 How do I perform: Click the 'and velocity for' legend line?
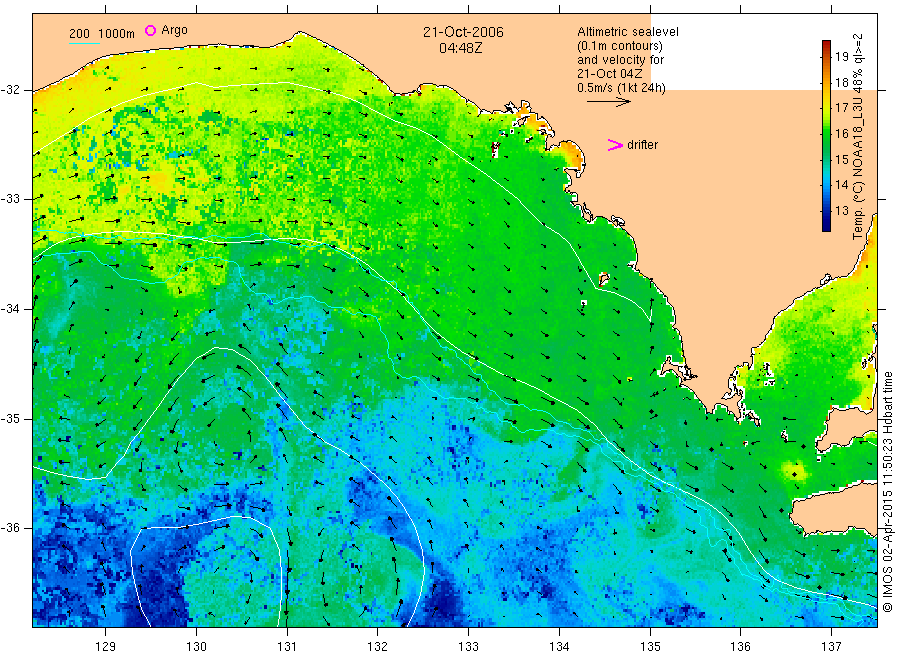click(x=620, y=60)
